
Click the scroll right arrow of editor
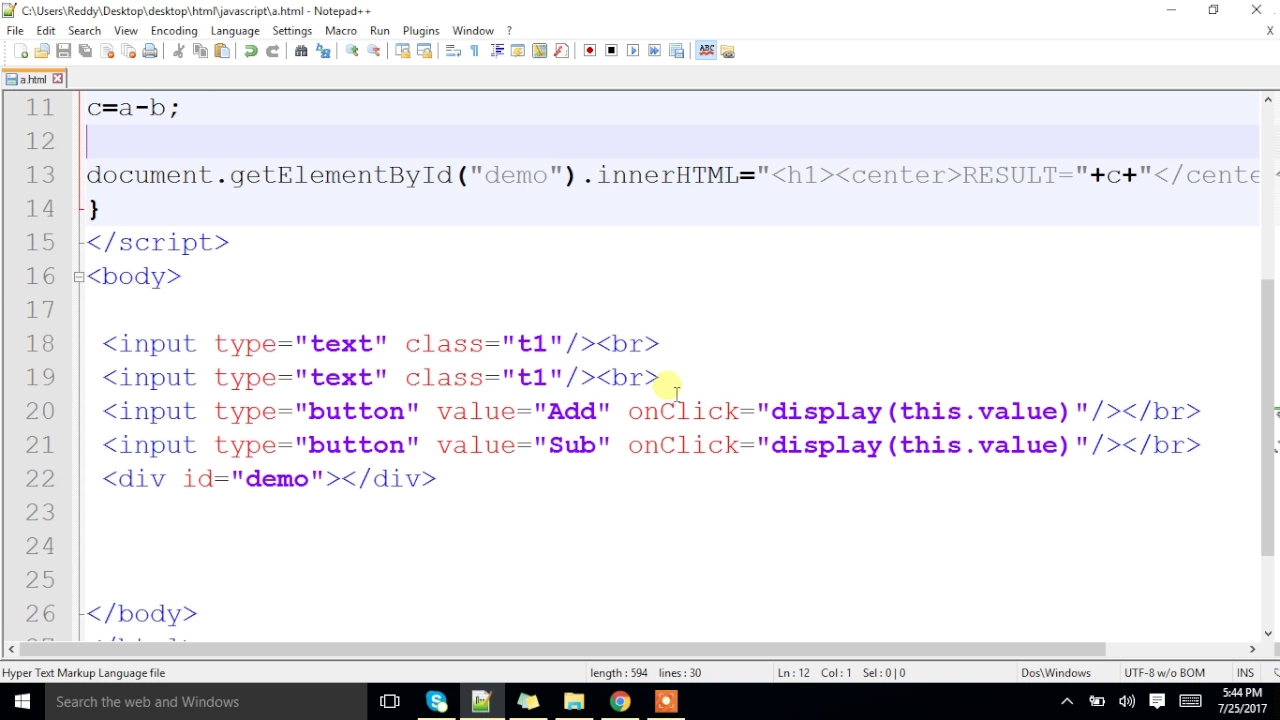[x=1252, y=649]
